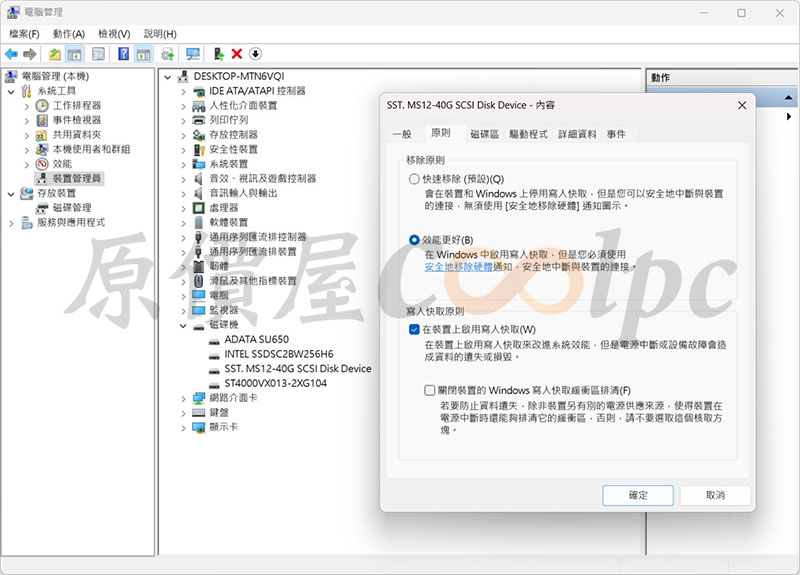
Task: Click the Actions pane more-actions right arrow
Action: [x=789, y=116]
